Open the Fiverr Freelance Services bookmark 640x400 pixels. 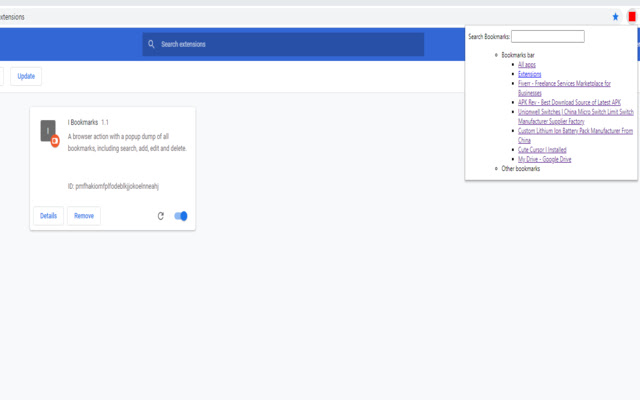(x=564, y=88)
